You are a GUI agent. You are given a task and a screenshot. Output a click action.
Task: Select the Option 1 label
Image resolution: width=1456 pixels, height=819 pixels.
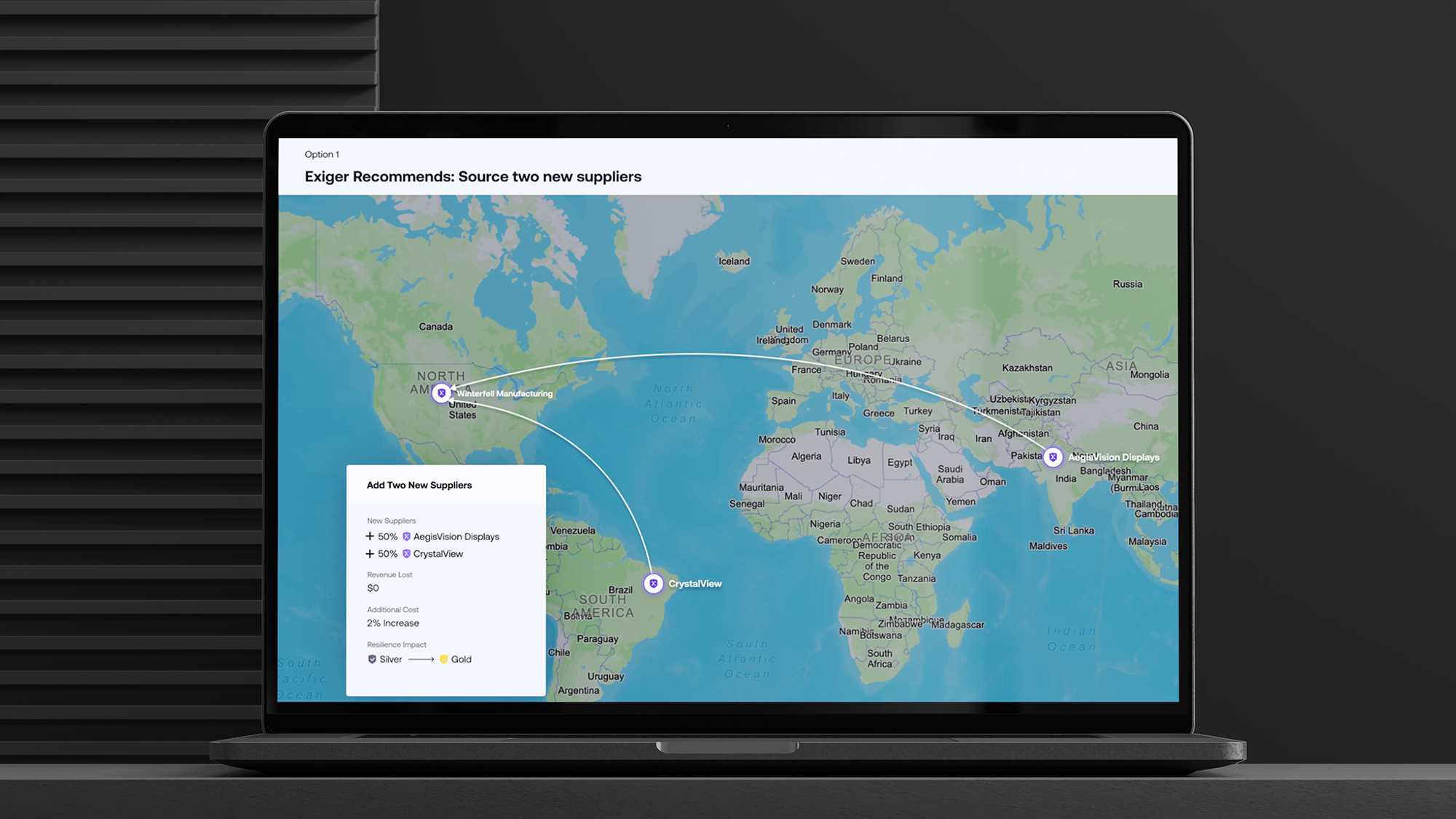click(322, 154)
